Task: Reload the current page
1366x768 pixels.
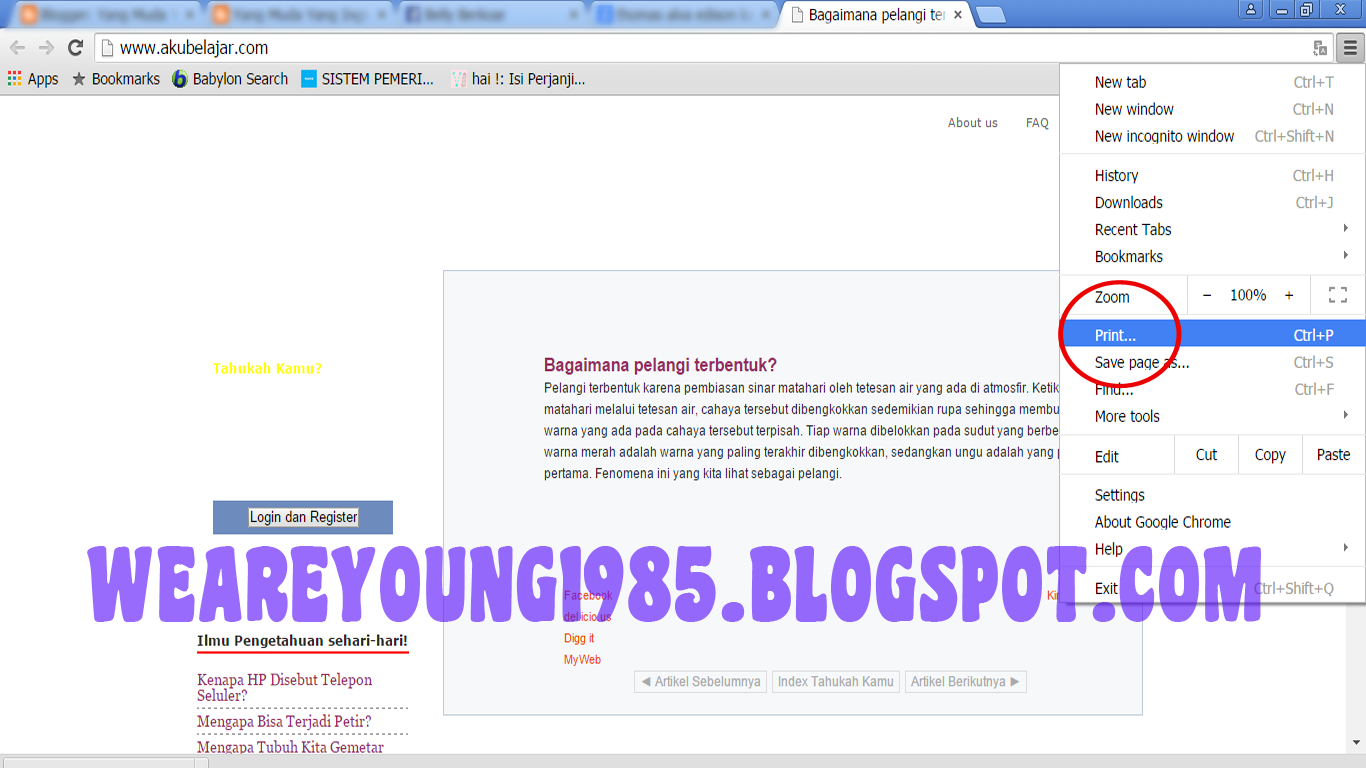Action: tap(75, 48)
